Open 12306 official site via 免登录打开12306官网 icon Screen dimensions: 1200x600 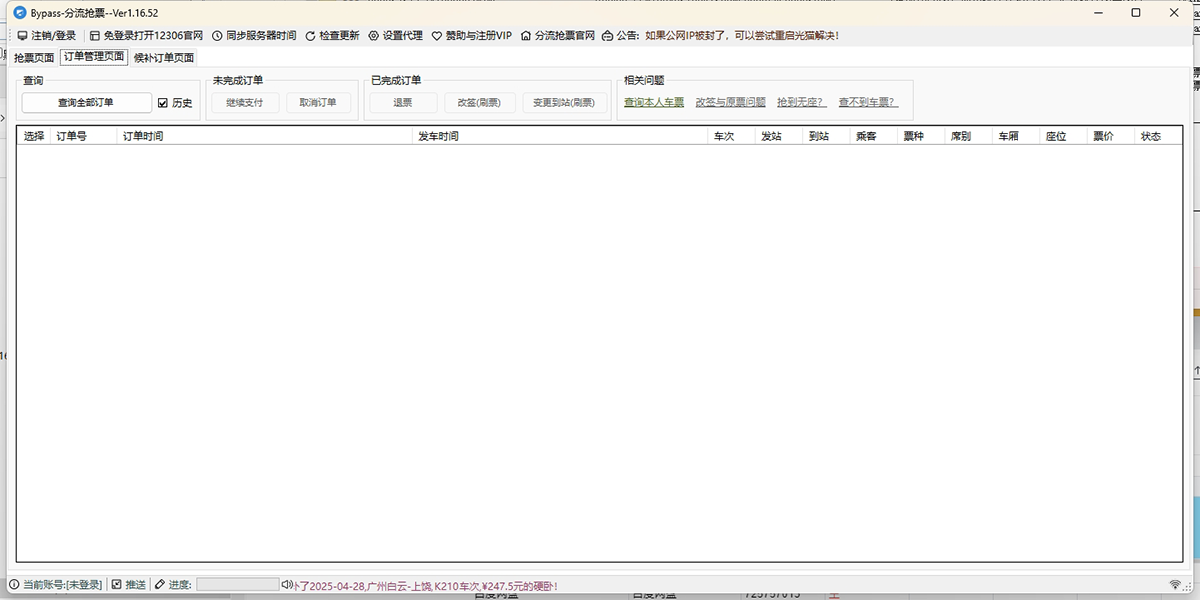click(x=92, y=34)
